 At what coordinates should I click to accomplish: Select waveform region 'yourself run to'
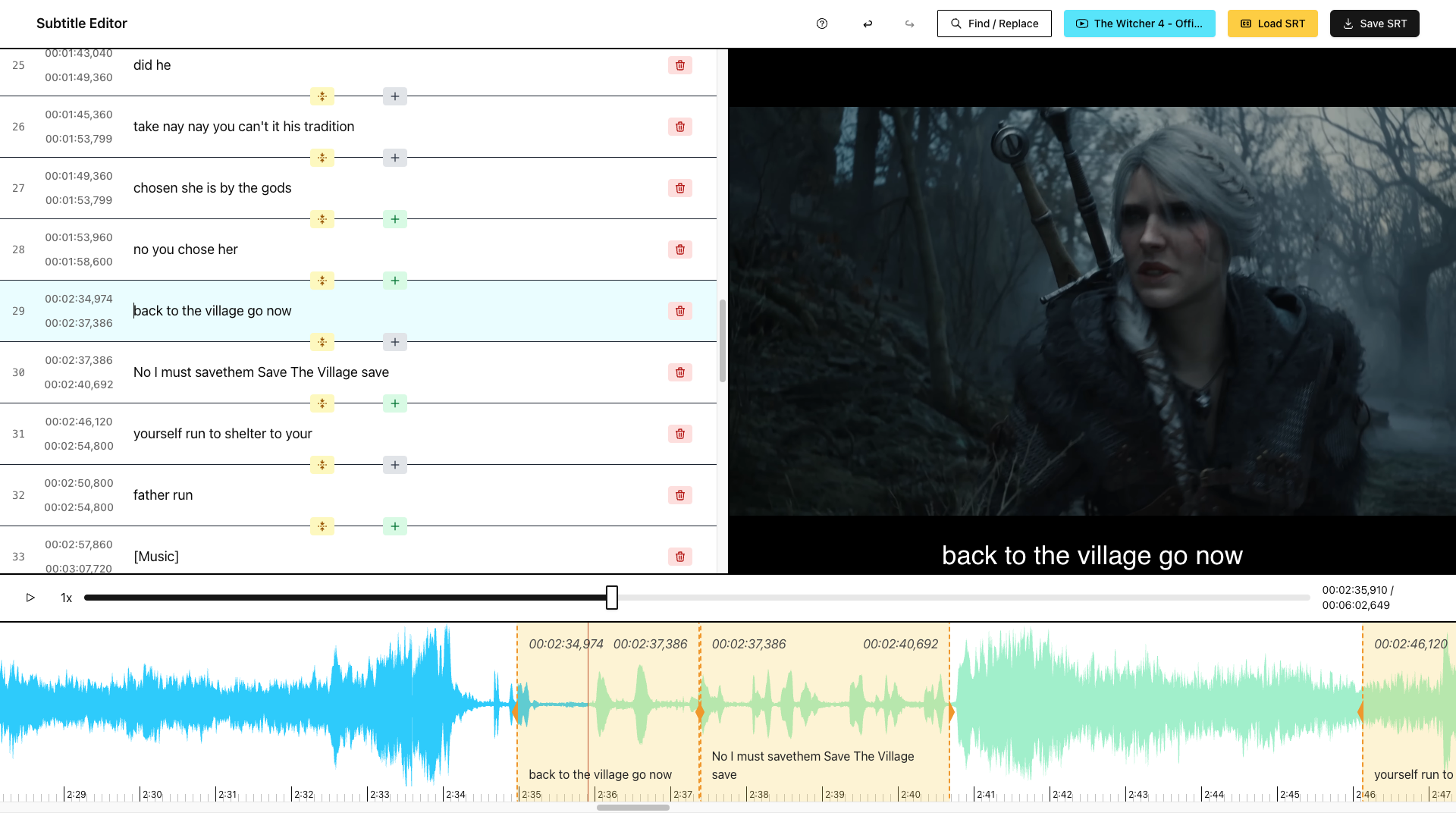point(1409,711)
